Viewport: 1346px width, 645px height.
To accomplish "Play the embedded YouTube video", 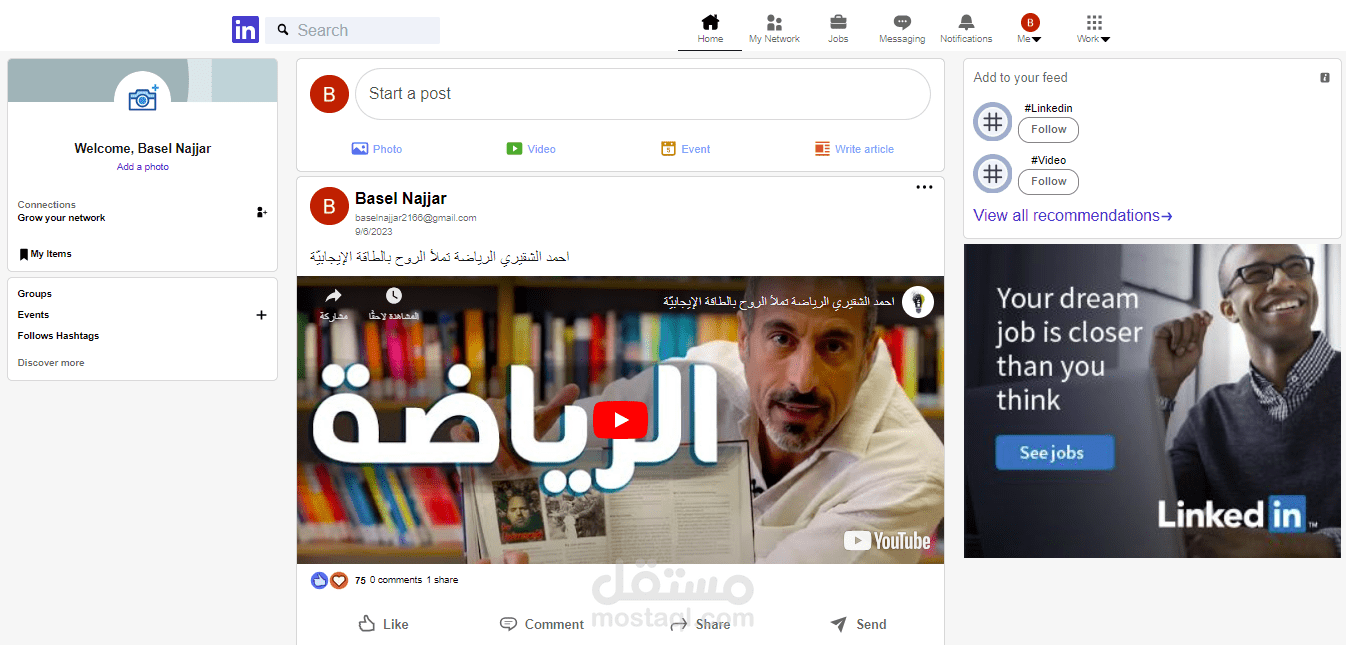I will 620,420.
